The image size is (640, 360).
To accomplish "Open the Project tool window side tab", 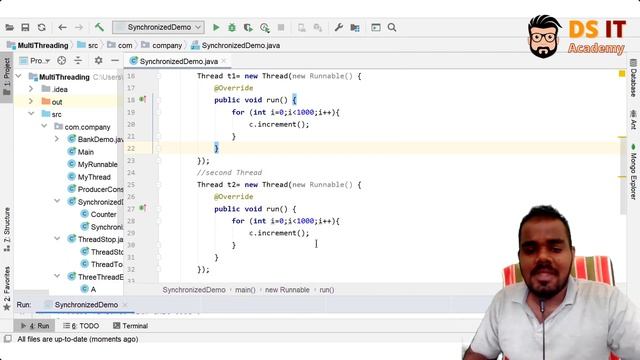I will (7, 76).
